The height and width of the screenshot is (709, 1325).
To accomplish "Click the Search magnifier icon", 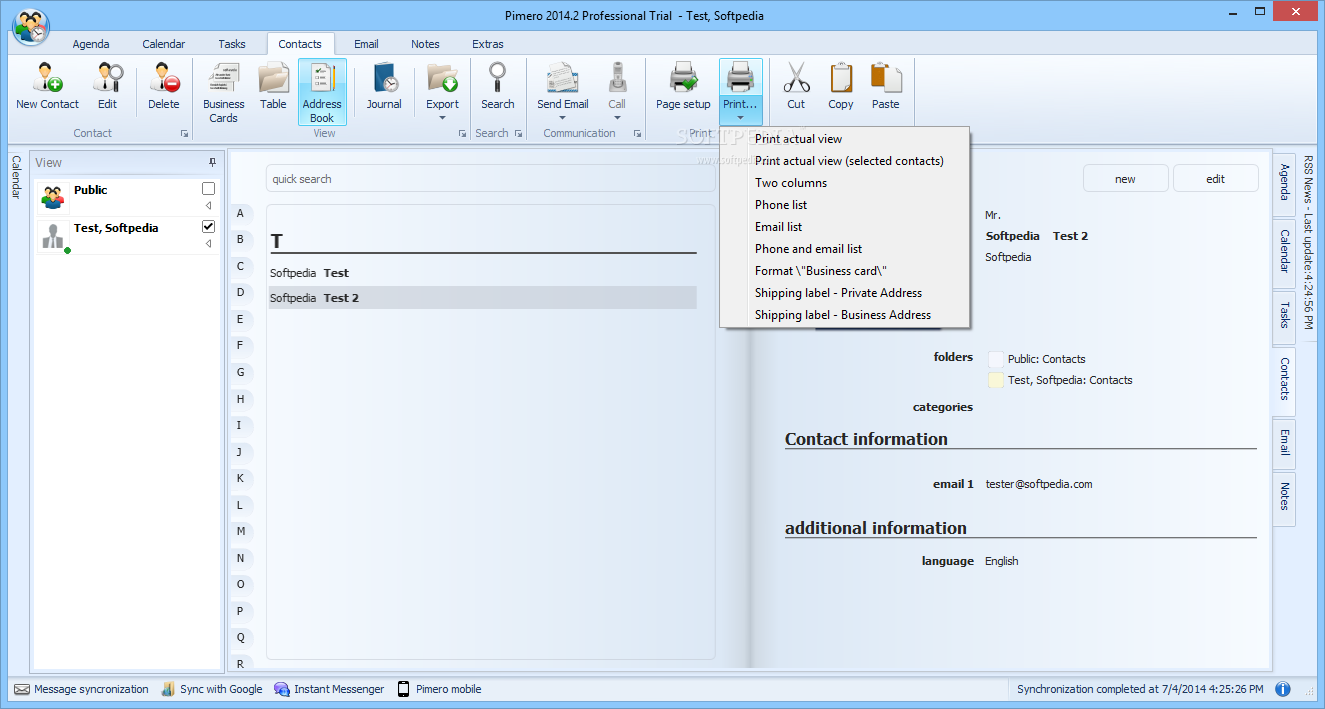I will [x=497, y=78].
